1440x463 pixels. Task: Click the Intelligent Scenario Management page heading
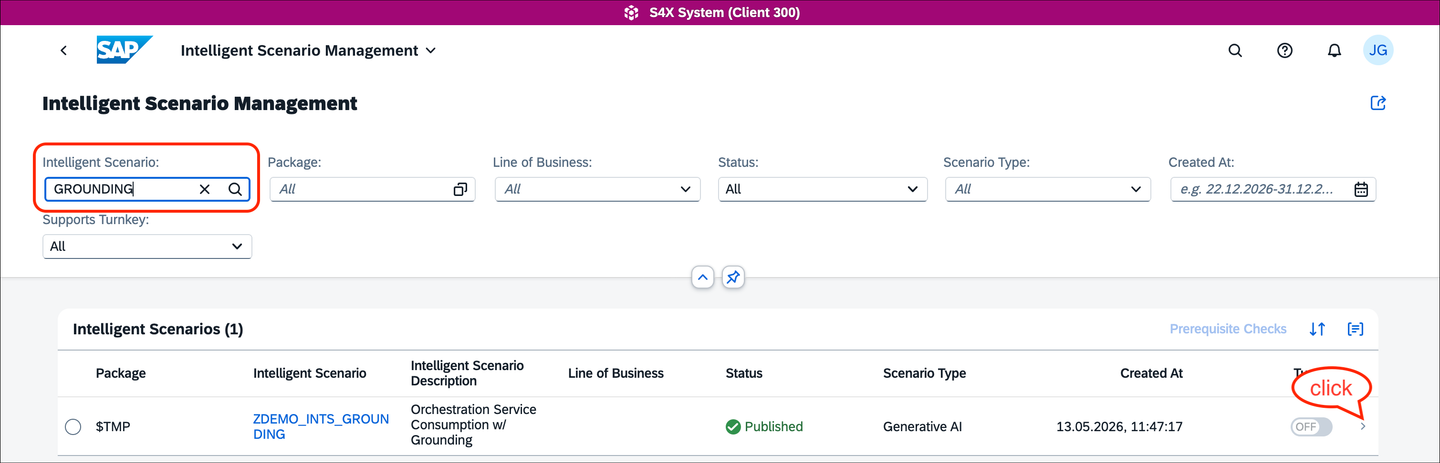pyautogui.click(x=200, y=103)
